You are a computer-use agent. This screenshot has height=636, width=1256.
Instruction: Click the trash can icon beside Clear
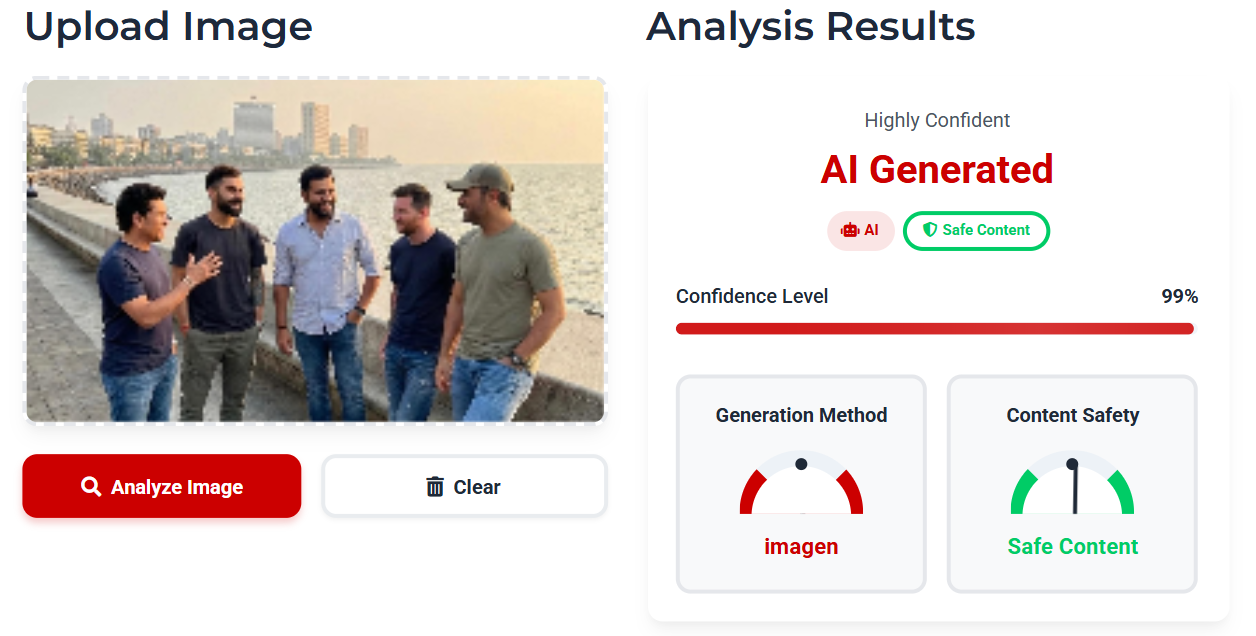pos(435,487)
